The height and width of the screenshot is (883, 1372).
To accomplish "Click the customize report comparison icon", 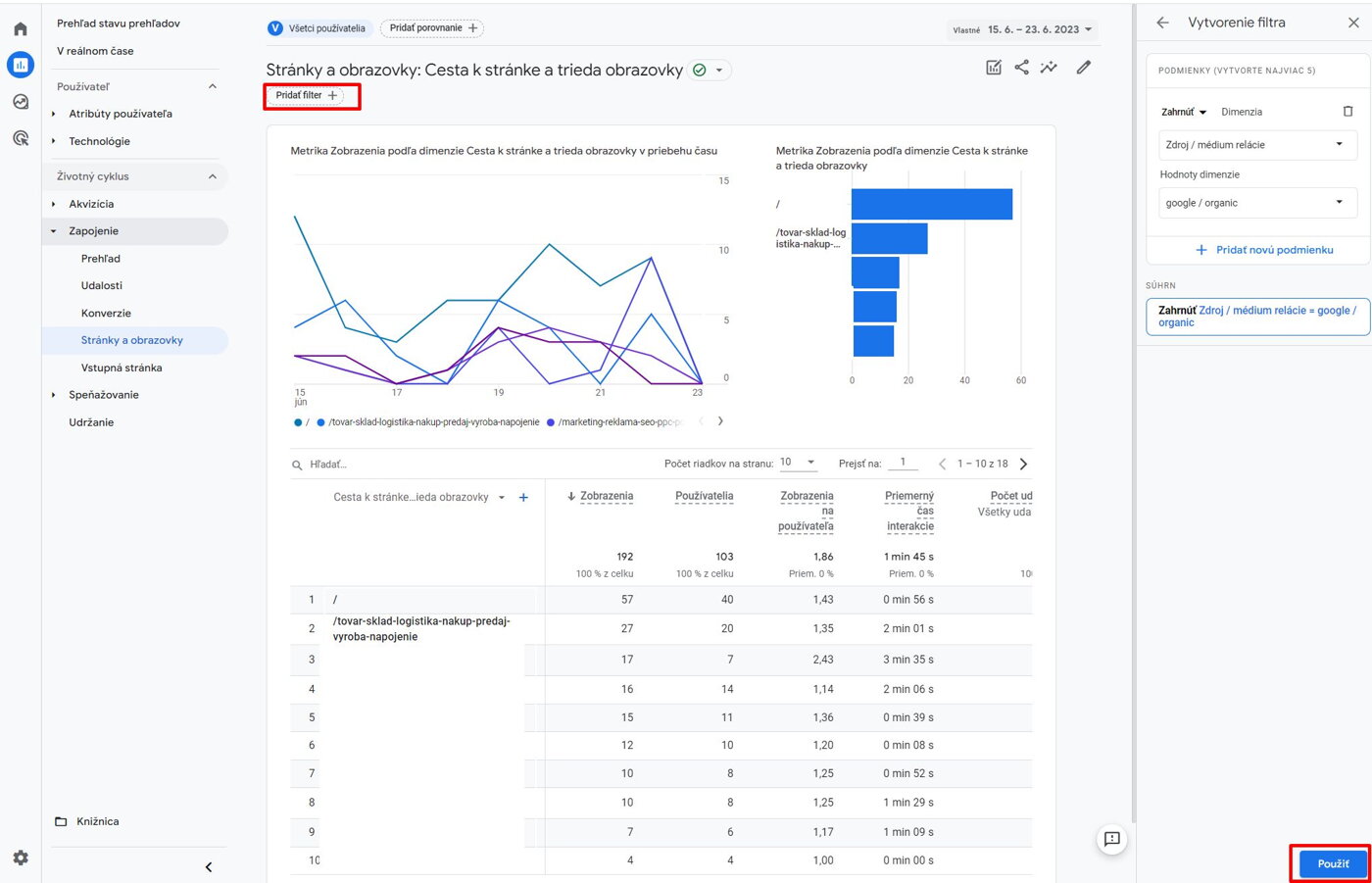I will point(994,68).
